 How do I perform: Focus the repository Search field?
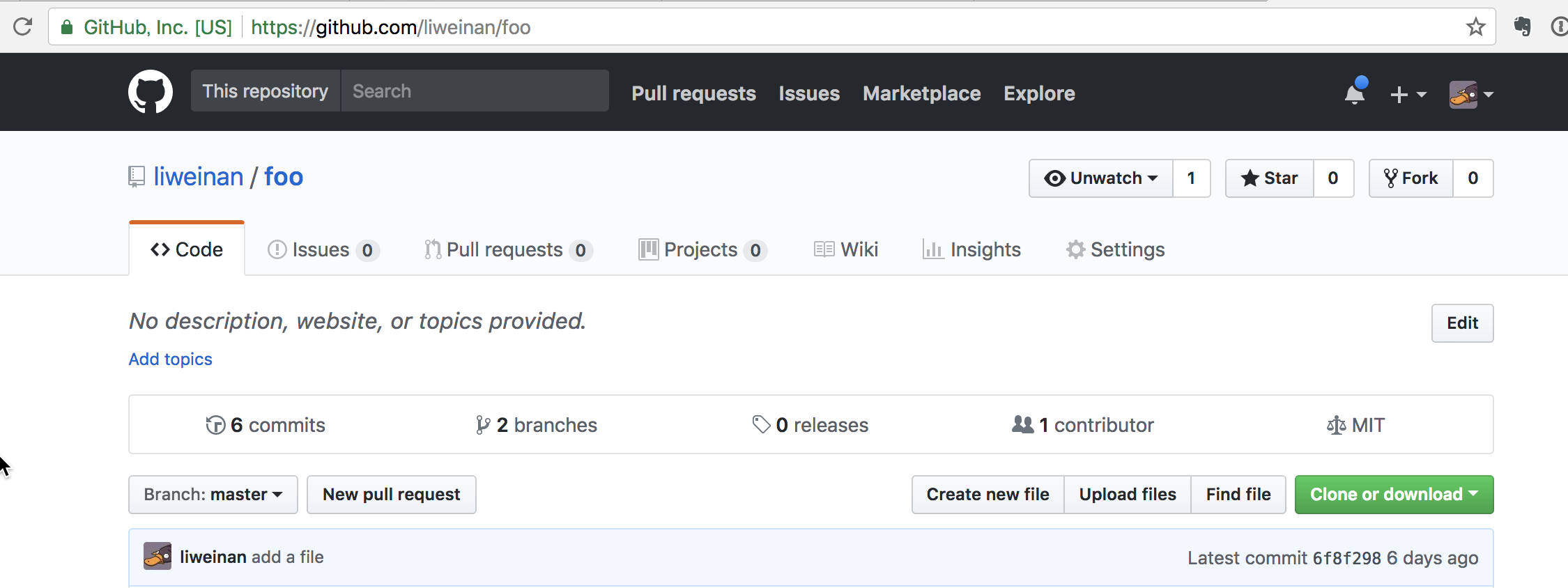[475, 91]
